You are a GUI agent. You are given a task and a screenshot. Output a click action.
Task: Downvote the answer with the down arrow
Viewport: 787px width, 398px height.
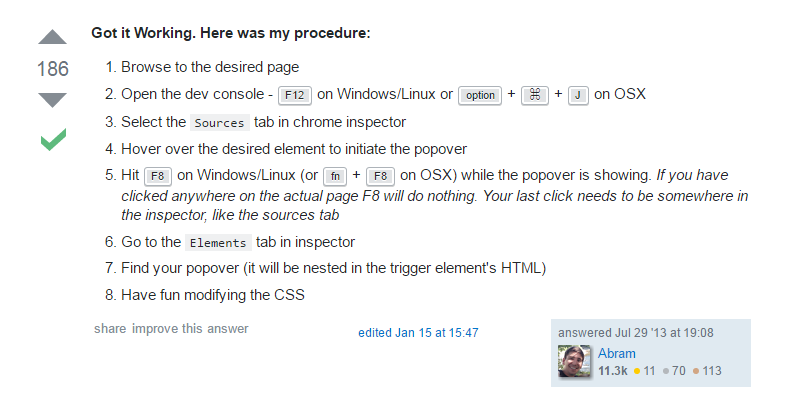click(52, 100)
